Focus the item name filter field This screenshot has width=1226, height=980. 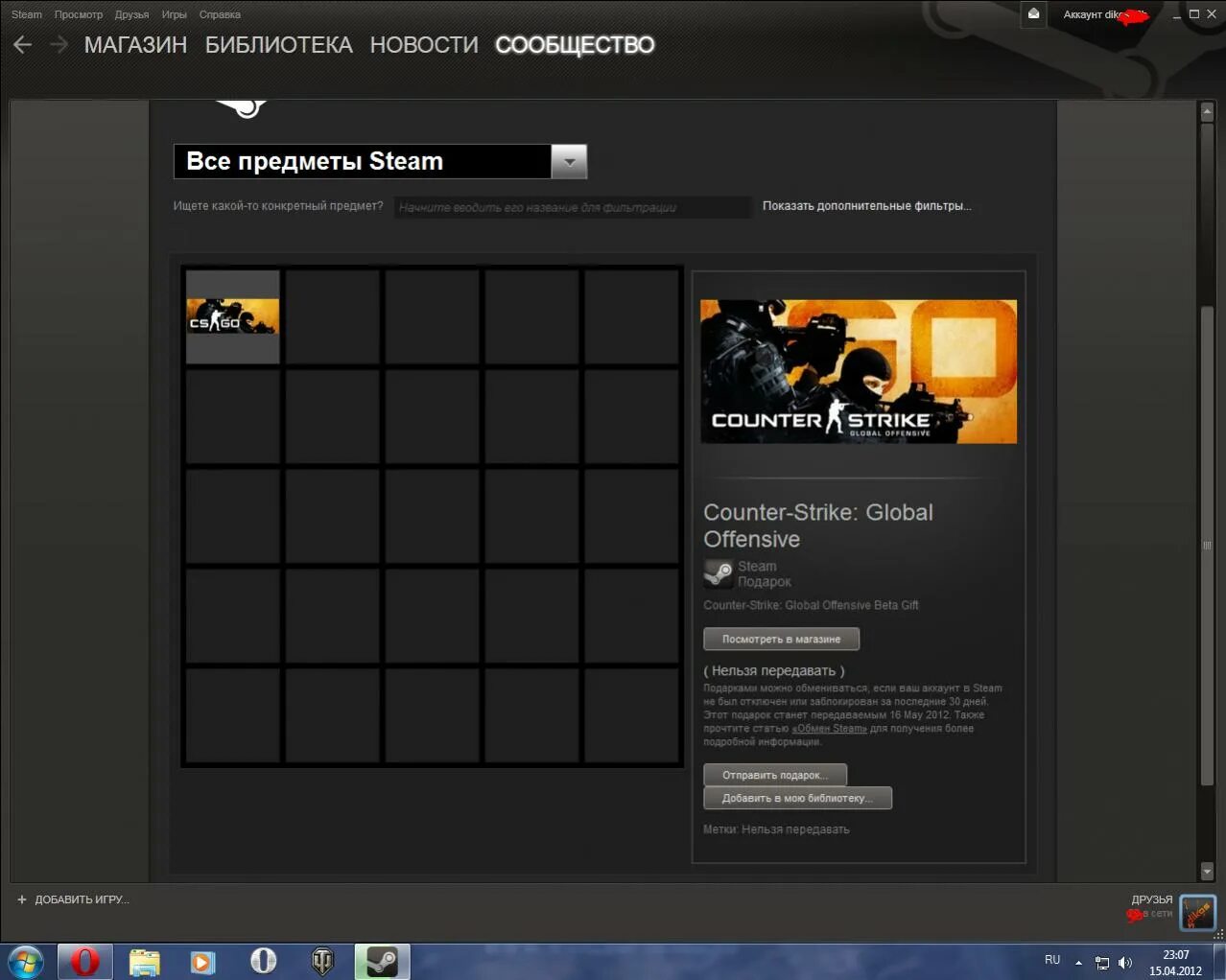[573, 207]
